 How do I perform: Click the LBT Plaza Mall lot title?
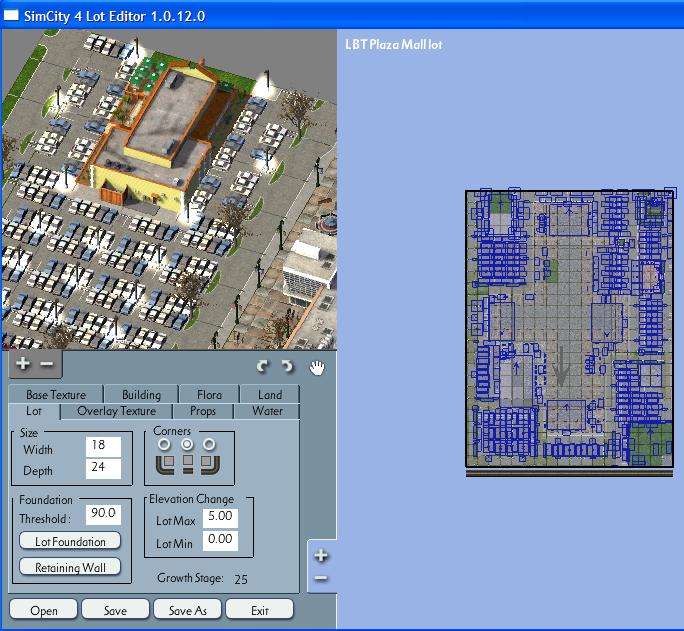(393, 44)
